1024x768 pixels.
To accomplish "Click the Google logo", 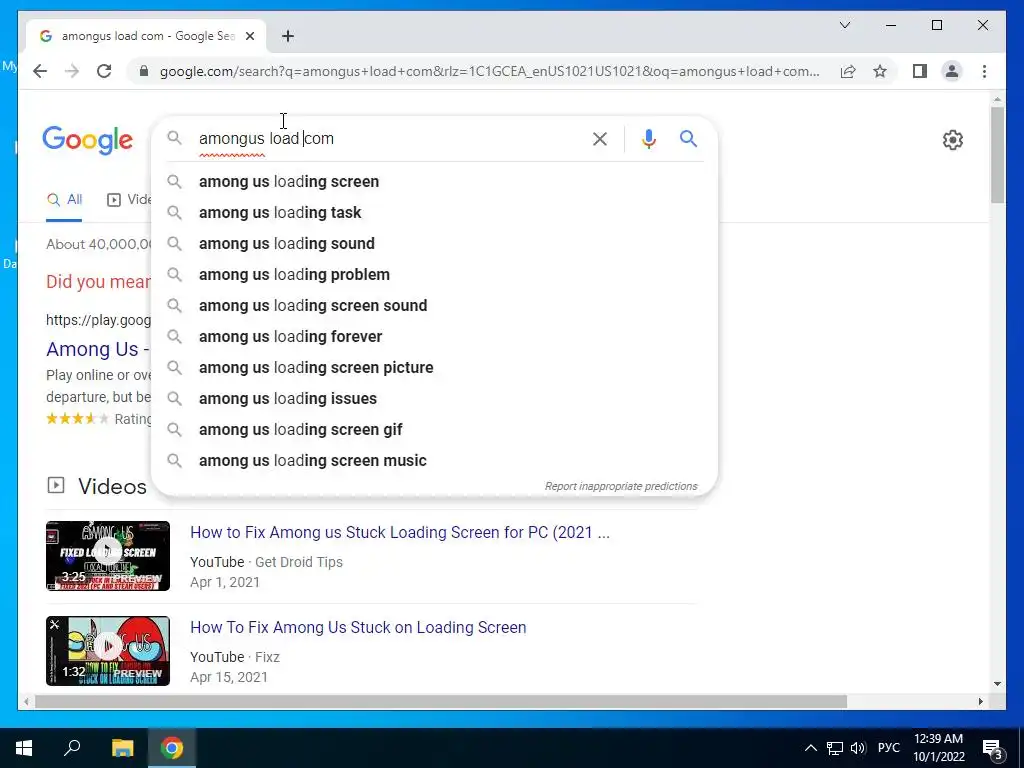I will [x=88, y=140].
